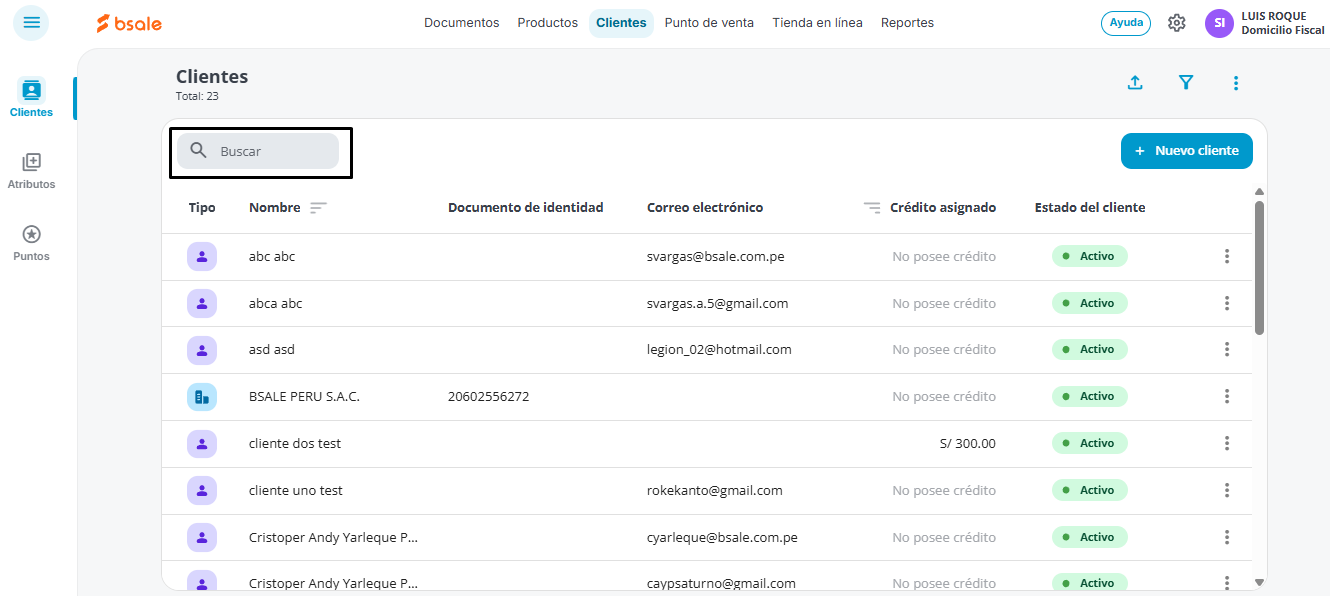Sort by Nombre column icon

point(318,208)
